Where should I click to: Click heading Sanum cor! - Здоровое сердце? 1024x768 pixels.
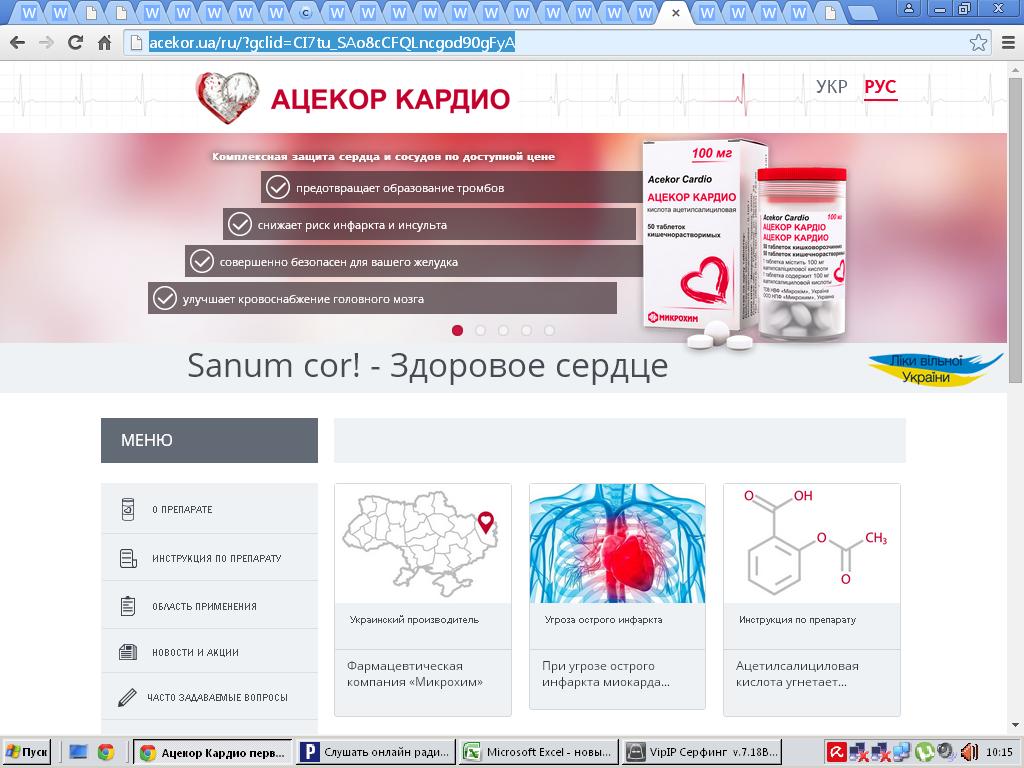[428, 366]
